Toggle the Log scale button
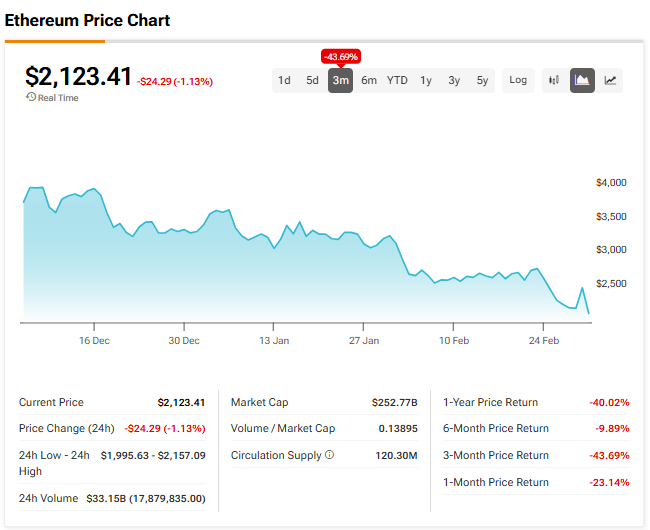This screenshot has height=530, width=650. (x=518, y=80)
